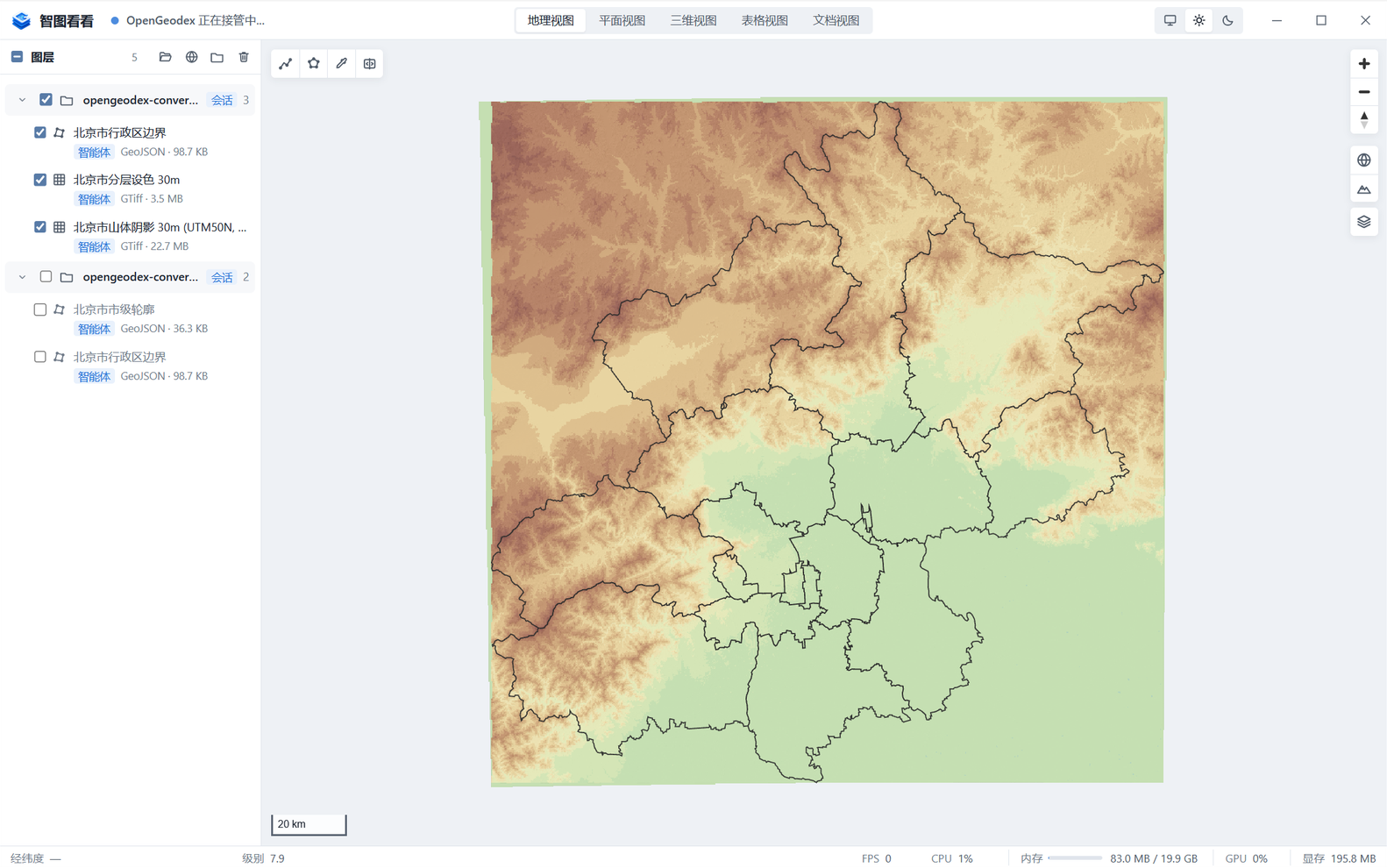Image resolution: width=1387 pixels, height=868 pixels.
Task: Zoom out with the minus button
Action: pyautogui.click(x=1364, y=92)
